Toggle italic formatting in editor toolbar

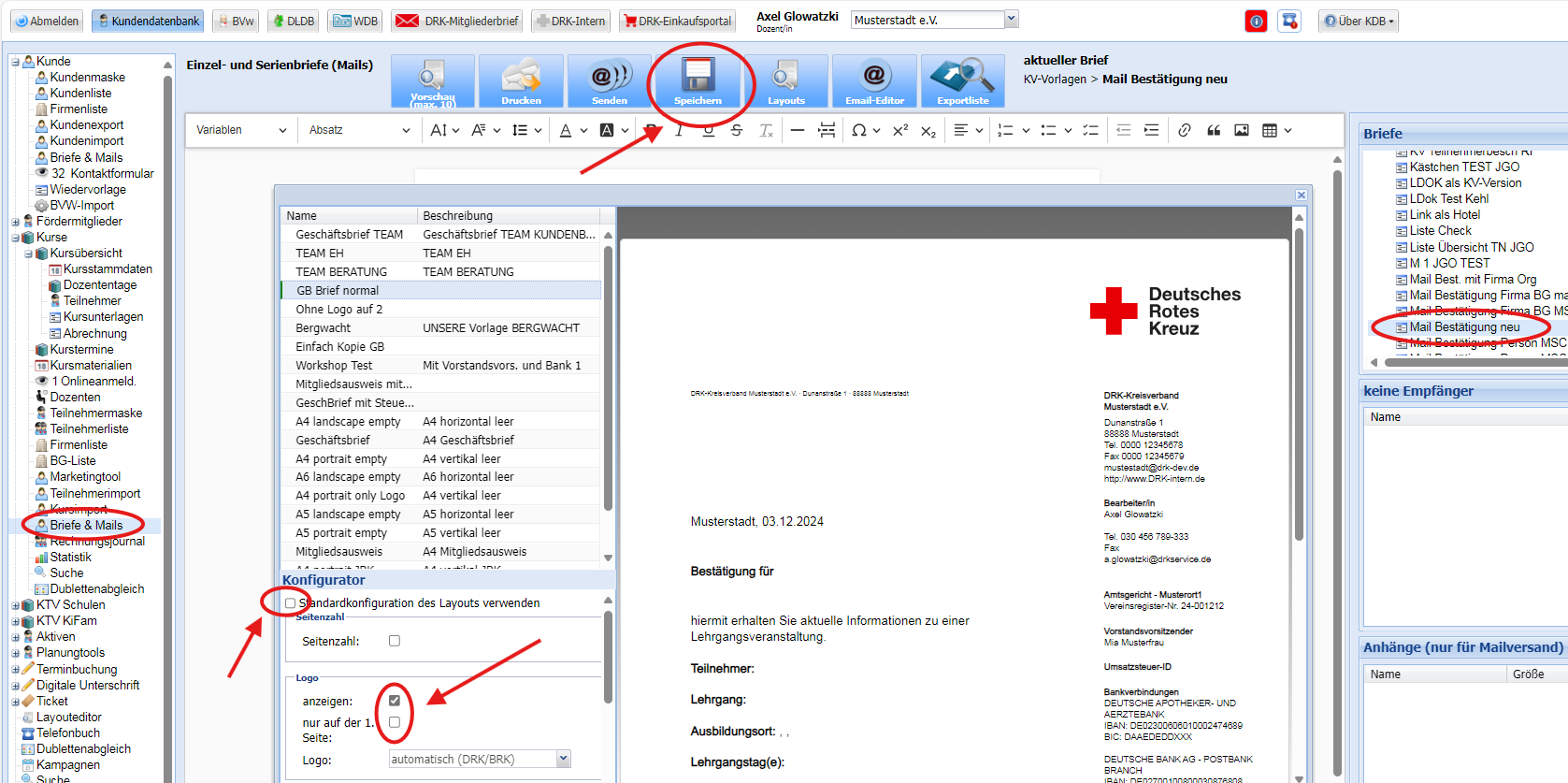679,131
